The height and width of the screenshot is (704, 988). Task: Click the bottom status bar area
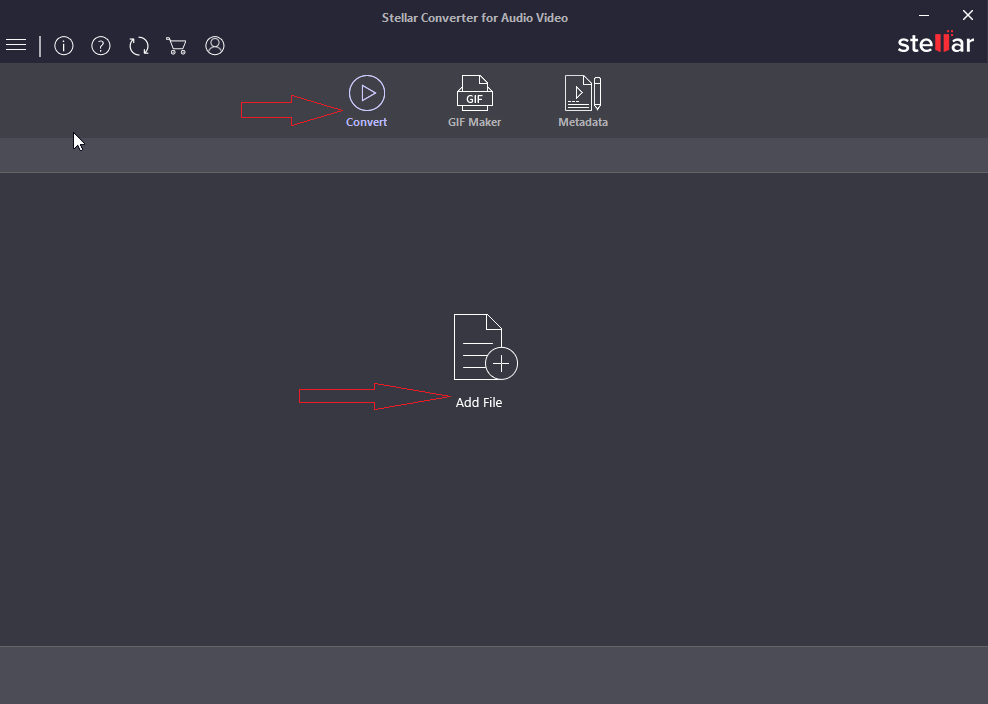click(494, 676)
